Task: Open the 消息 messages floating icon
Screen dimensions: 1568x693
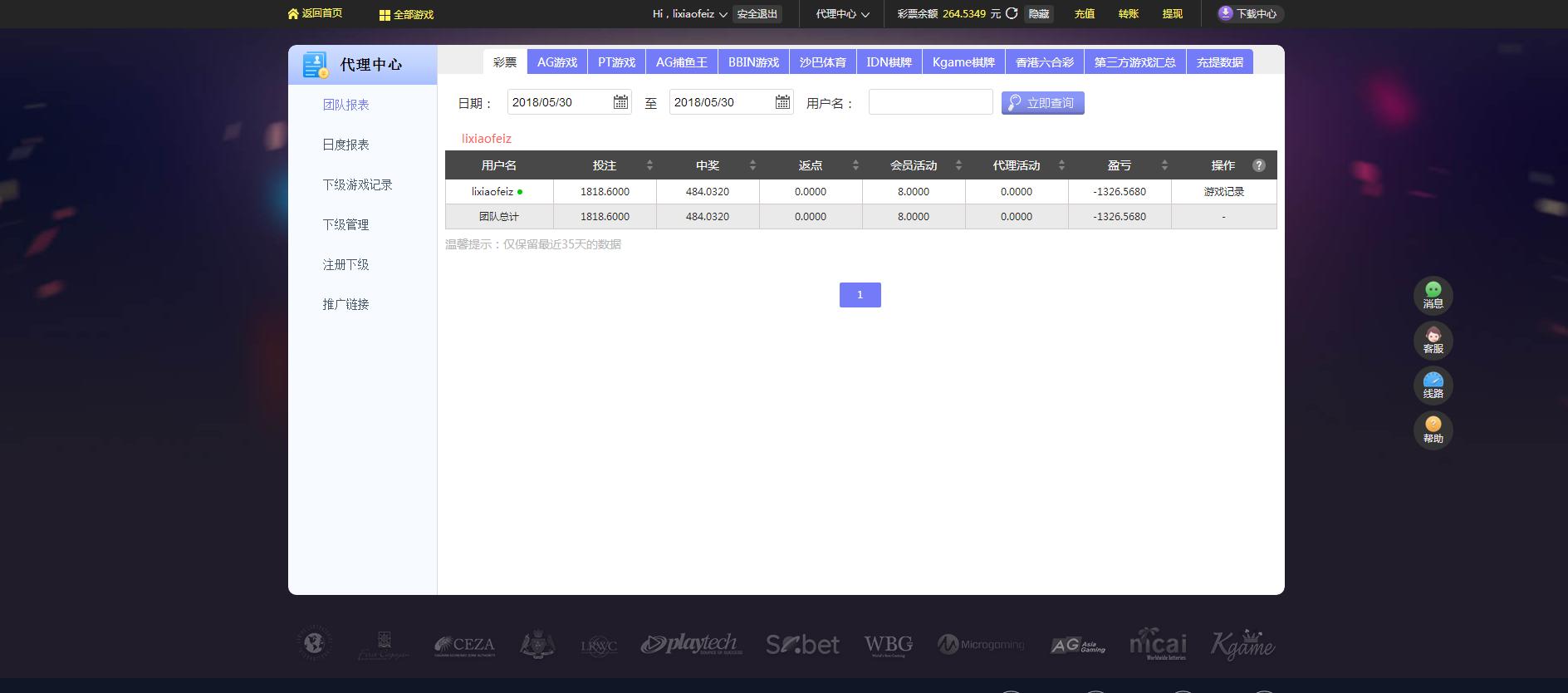Action: point(1433,295)
